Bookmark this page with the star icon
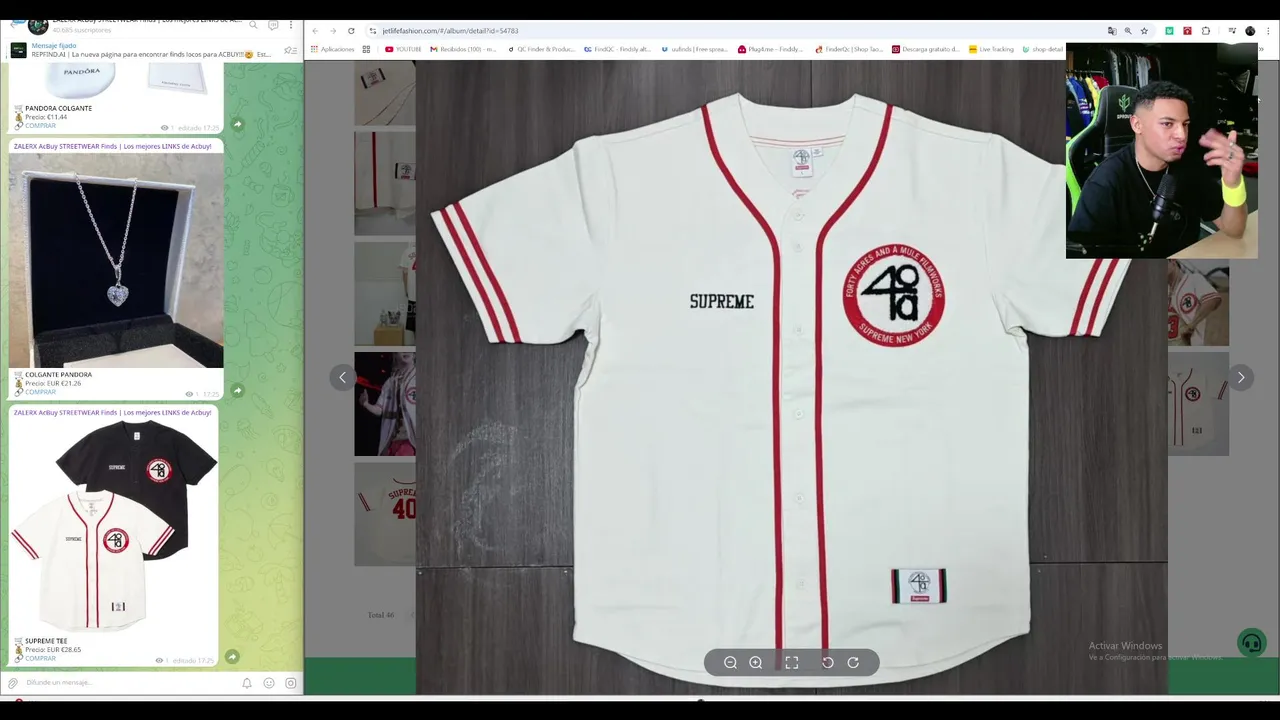1280x720 pixels. (1144, 31)
